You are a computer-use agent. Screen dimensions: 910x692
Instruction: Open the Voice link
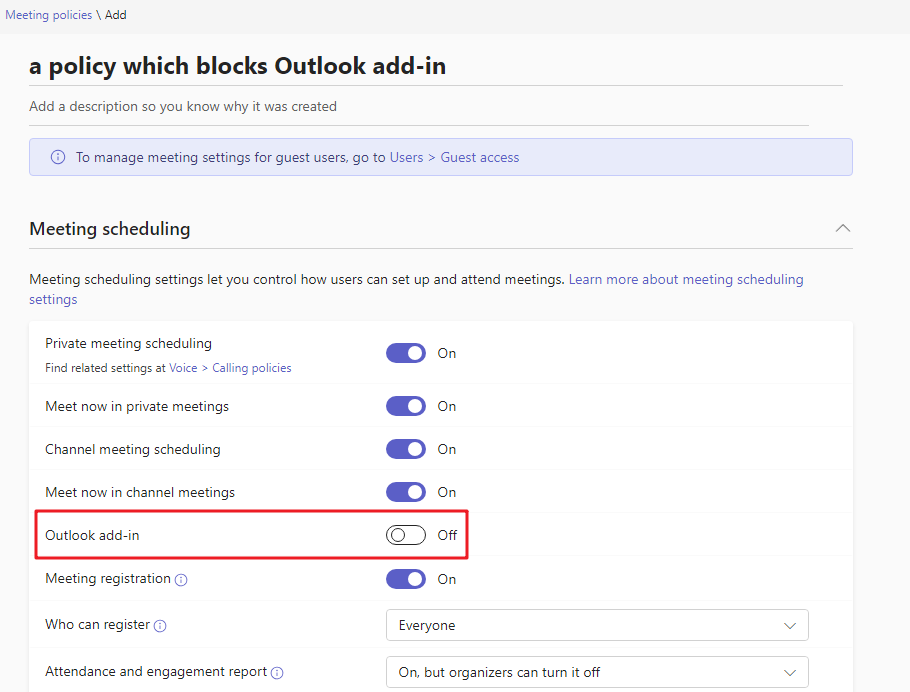(x=183, y=368)
